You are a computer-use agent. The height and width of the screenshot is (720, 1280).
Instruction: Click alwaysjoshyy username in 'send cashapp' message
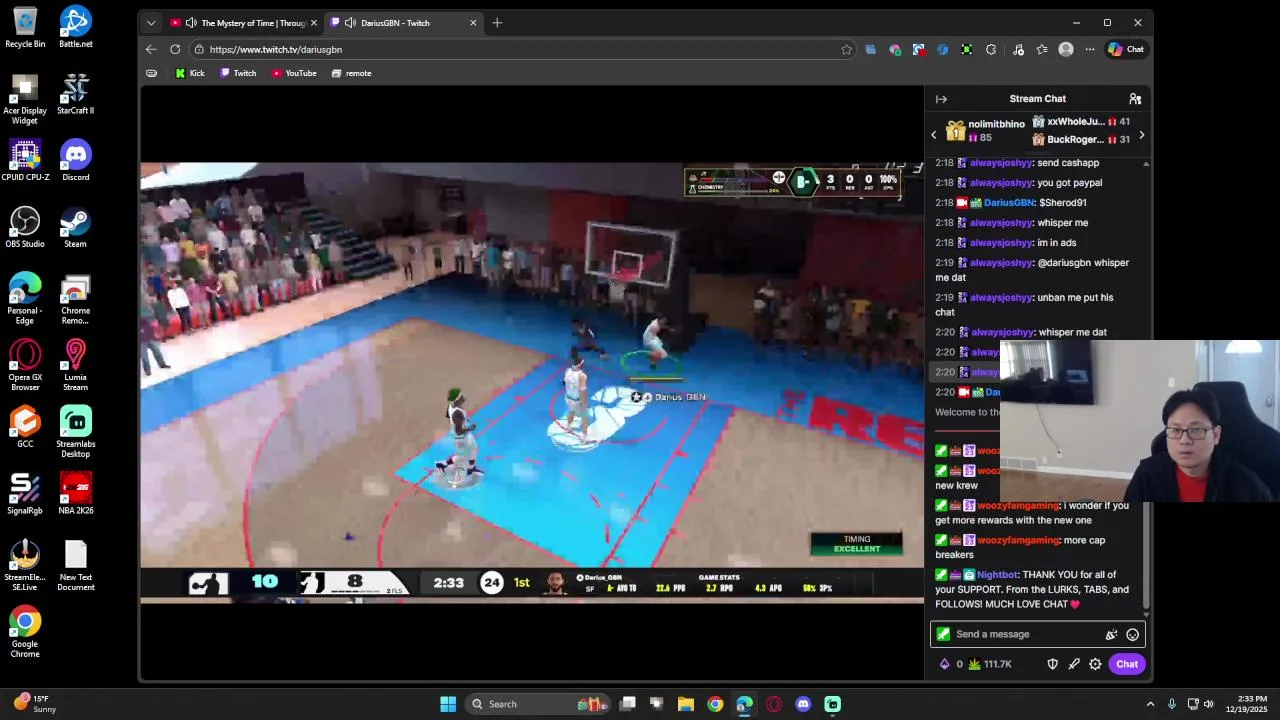tap(1001, 163)
